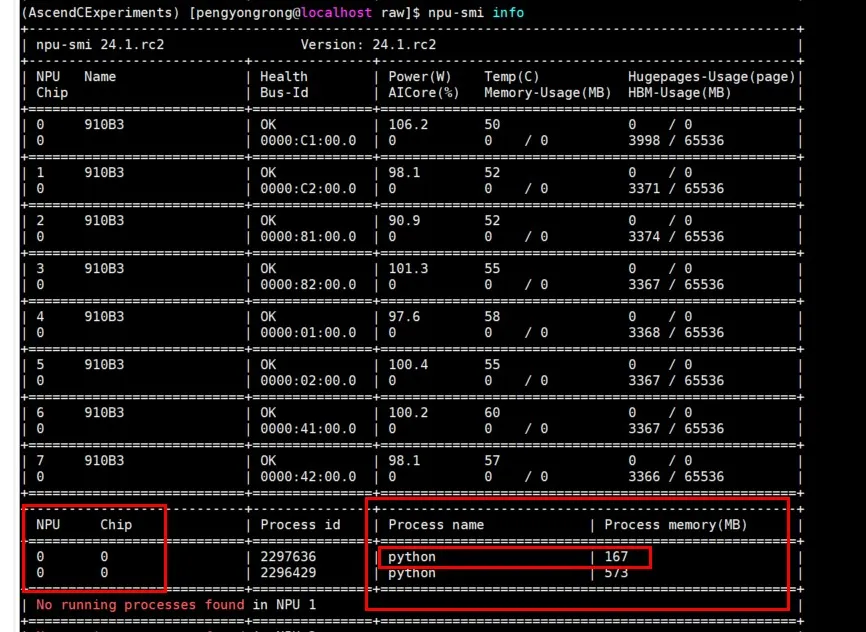The width and height of the screenshot is (866, 632).
Task: Select bus id 0000:82:00.0
Action: click(308, 285)
